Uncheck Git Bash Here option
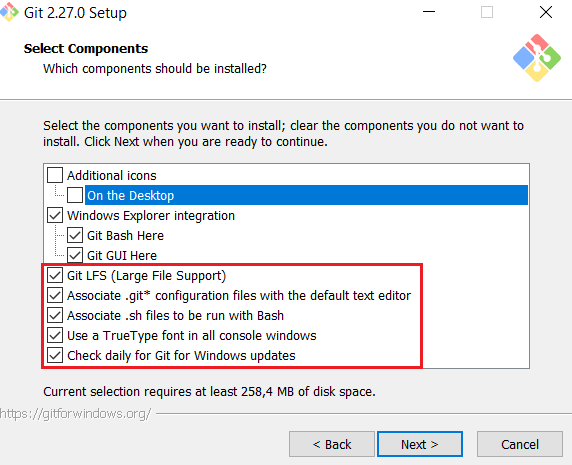The image size is (572, 465). pos(75,236)
